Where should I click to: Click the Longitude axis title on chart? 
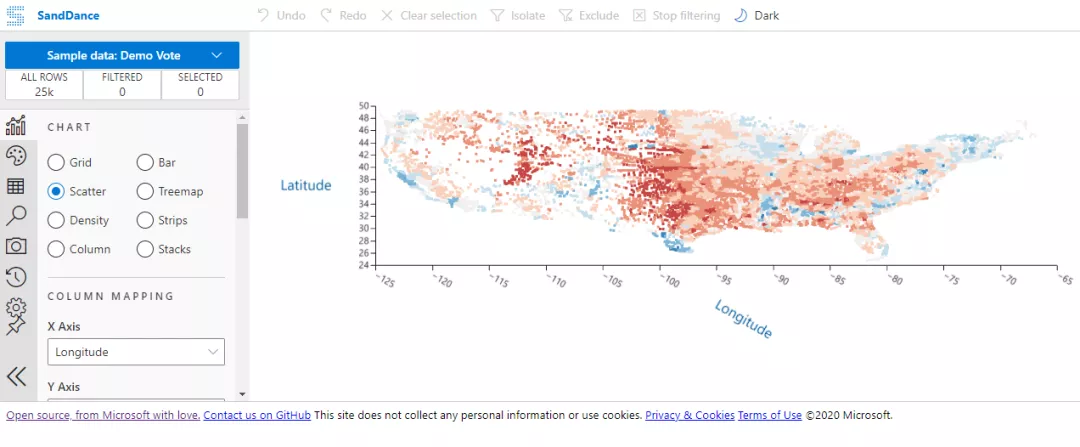click(x=743, y=319)
